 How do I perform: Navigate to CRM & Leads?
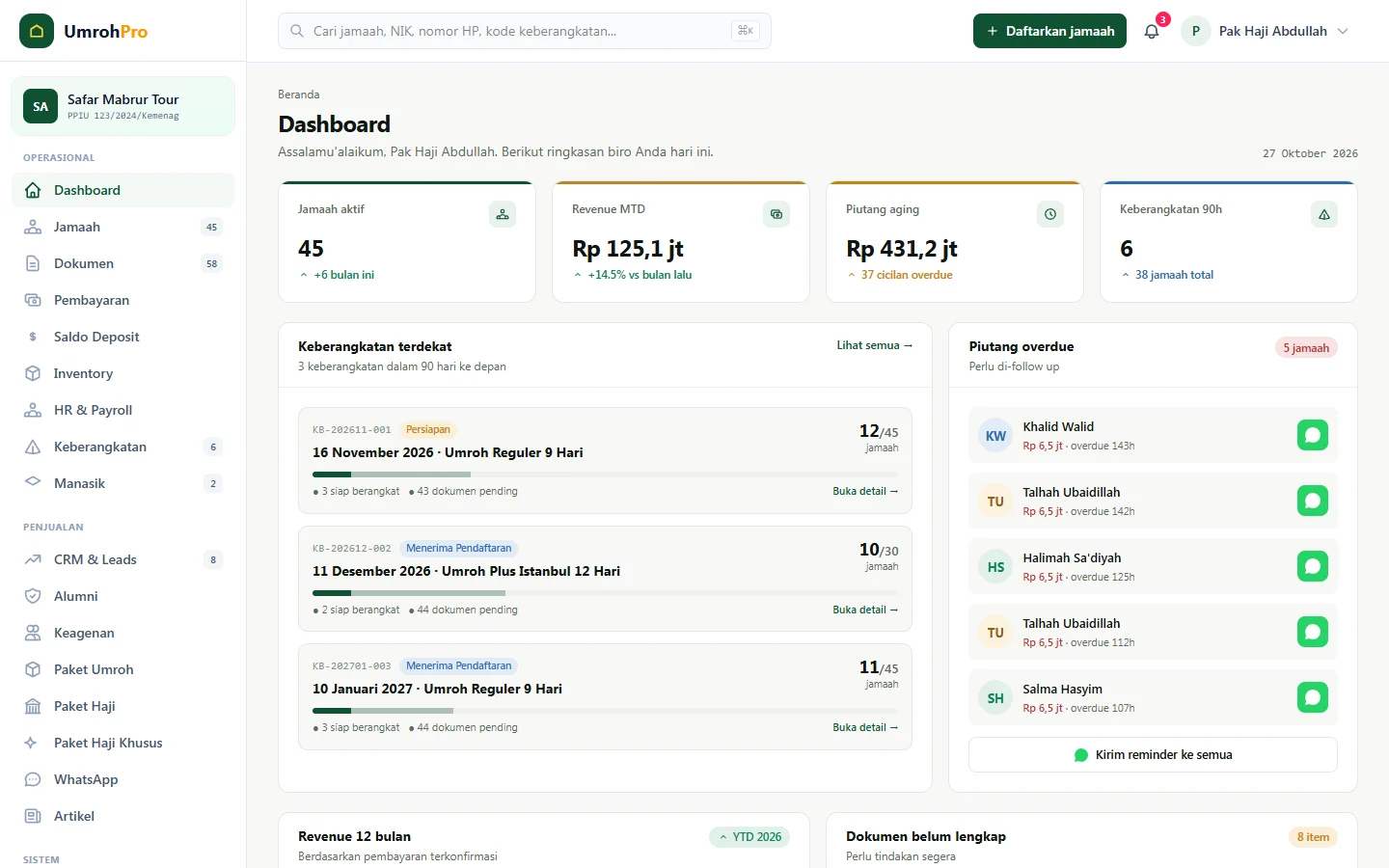click(x=123, y=559)
